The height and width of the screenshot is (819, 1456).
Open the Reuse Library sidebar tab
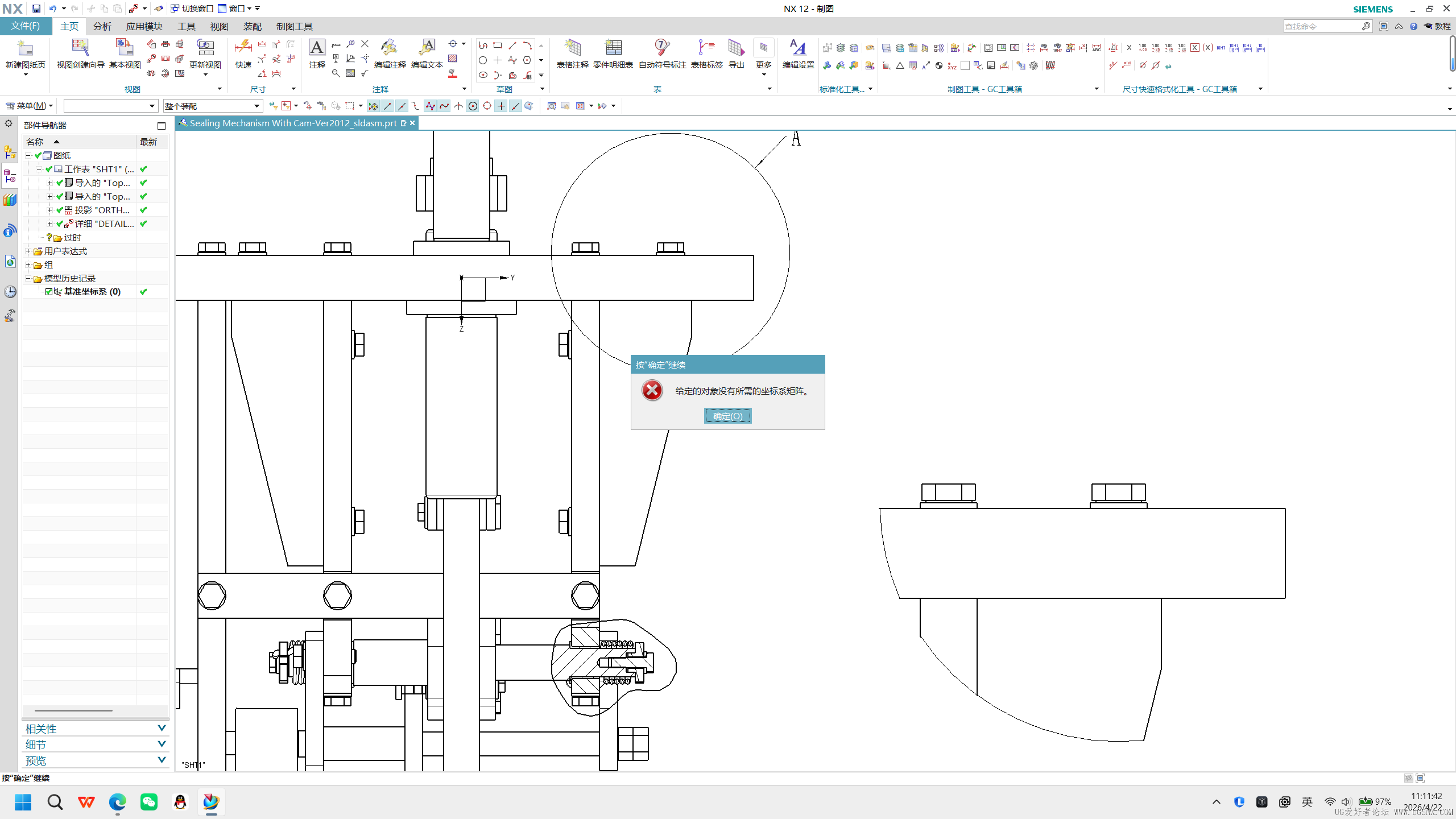10,200
